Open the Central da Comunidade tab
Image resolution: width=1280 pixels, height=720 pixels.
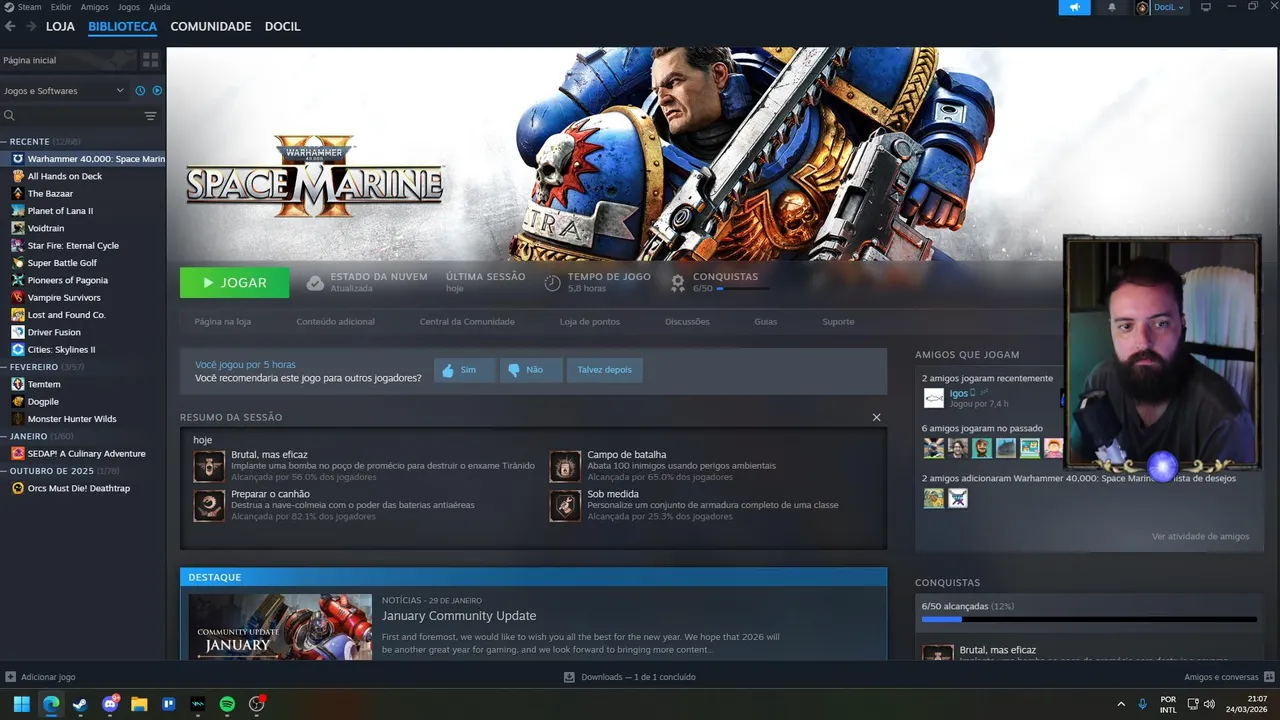[x=467, y=322]
